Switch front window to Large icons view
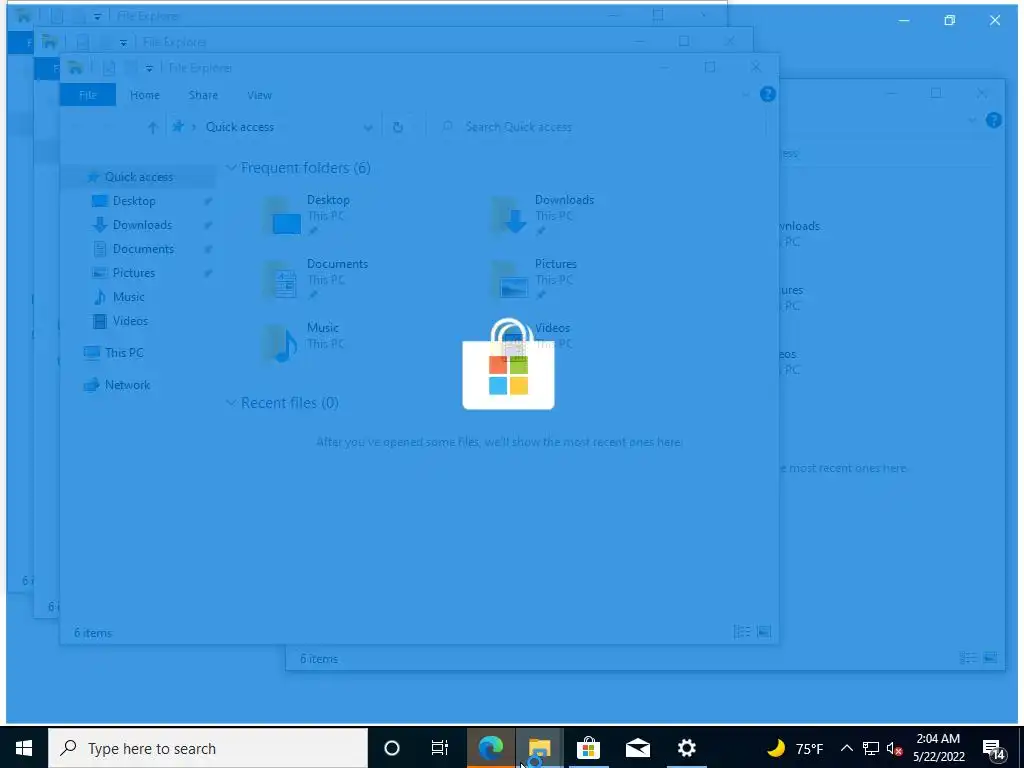Image resolution: width=1024 pixels, height=768 pixels. tap(763, 632)
